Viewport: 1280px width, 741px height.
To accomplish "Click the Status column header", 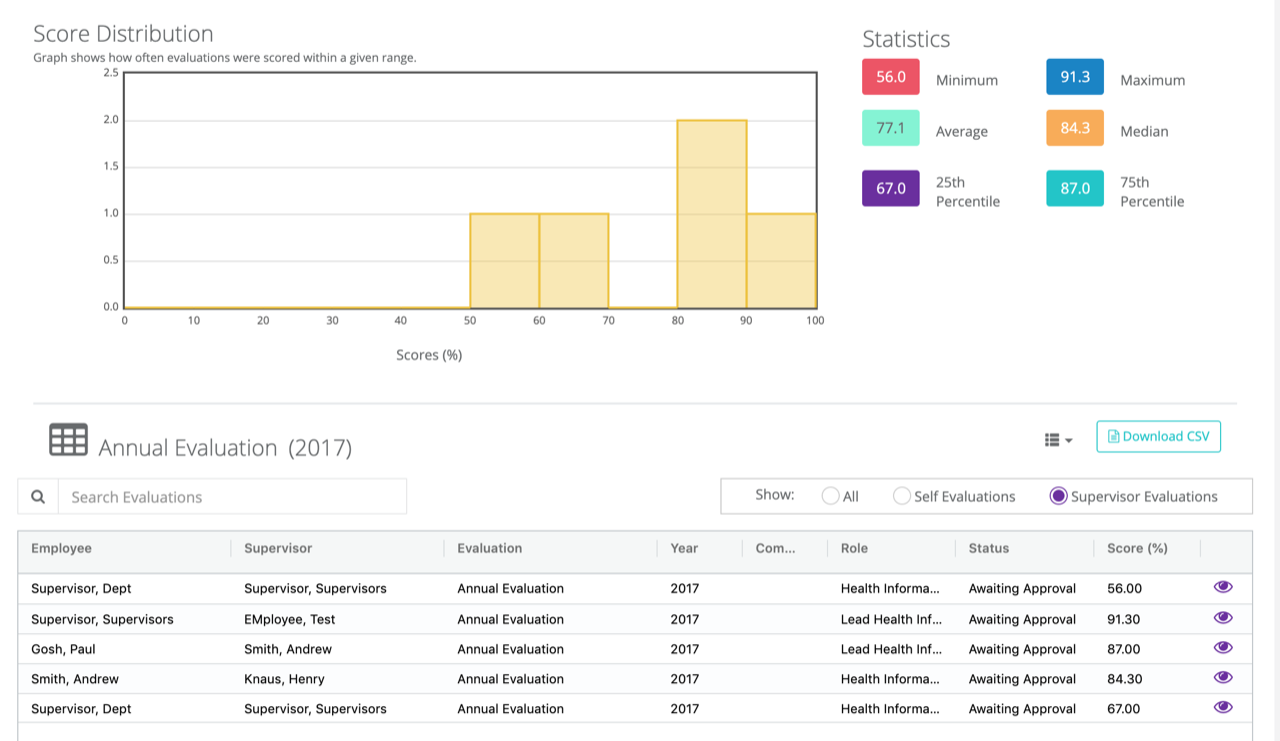I will pos(988,548).
